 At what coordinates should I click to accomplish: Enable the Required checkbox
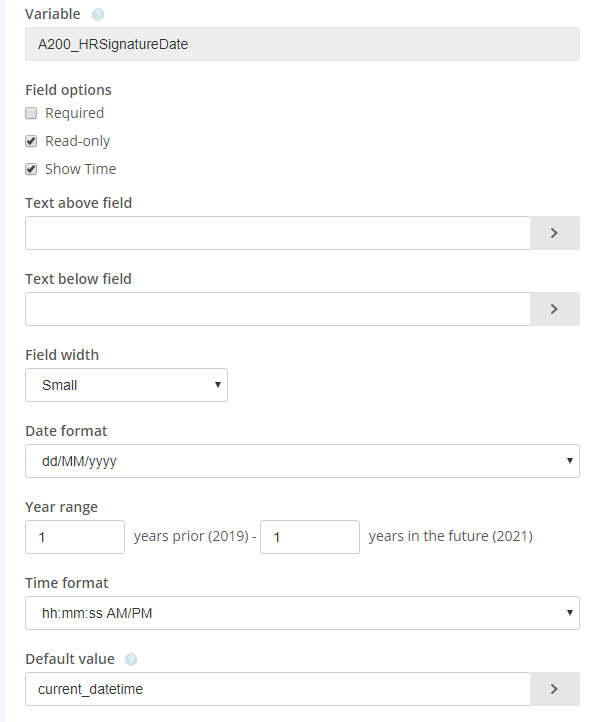click(31, 113)
